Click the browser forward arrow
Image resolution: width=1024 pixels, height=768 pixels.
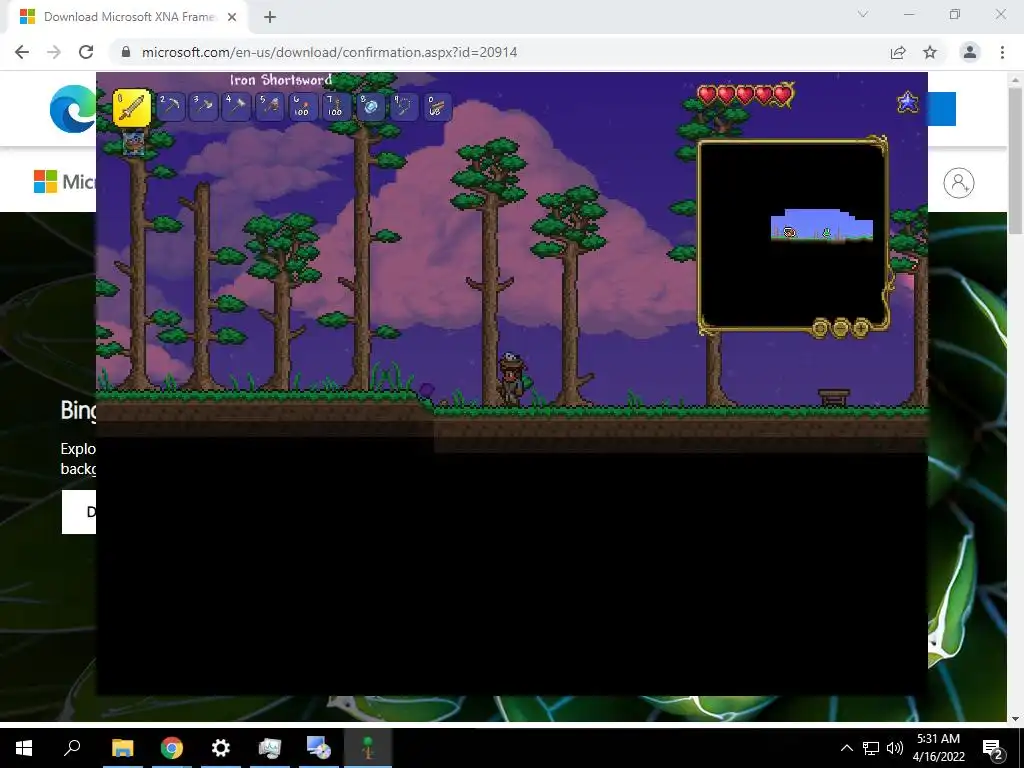tap(54, 52)
